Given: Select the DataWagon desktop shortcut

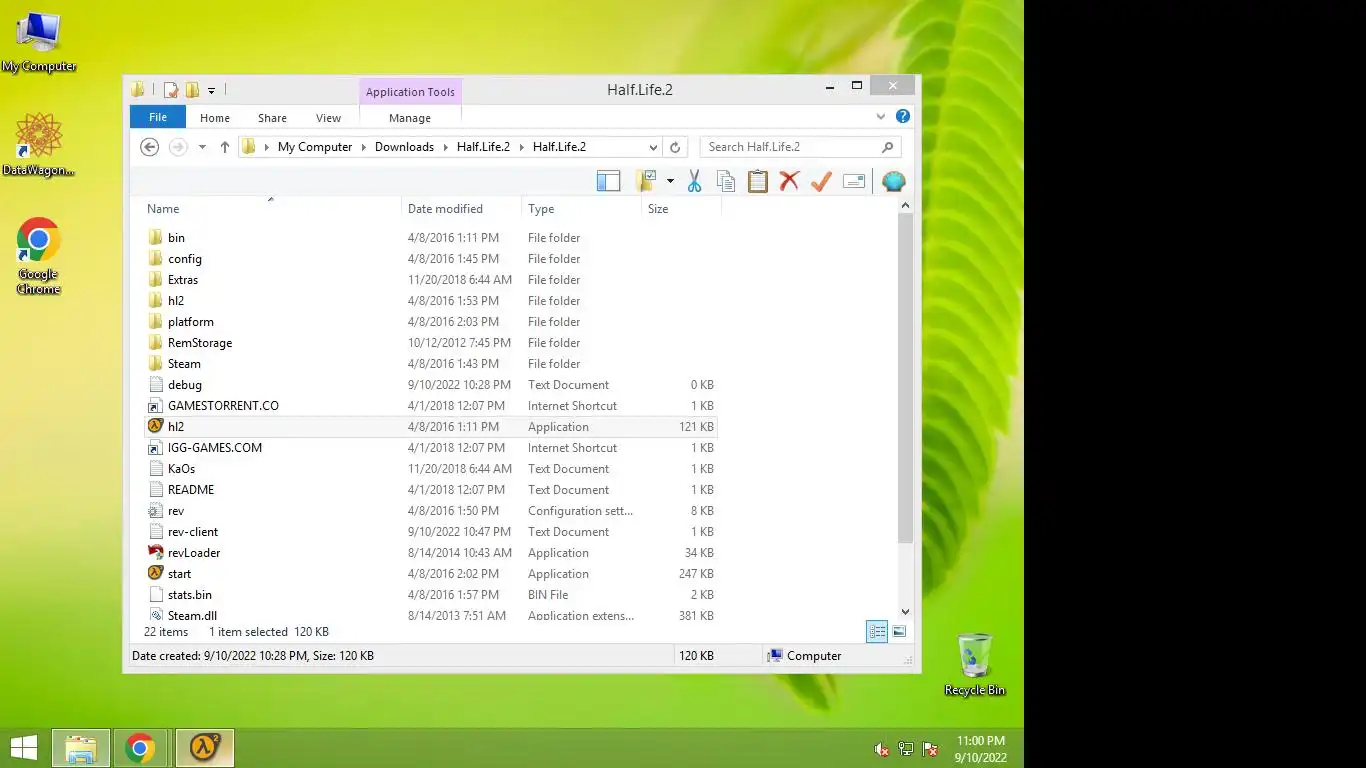Looking at the screenshot, I should [x=39, y=144].
